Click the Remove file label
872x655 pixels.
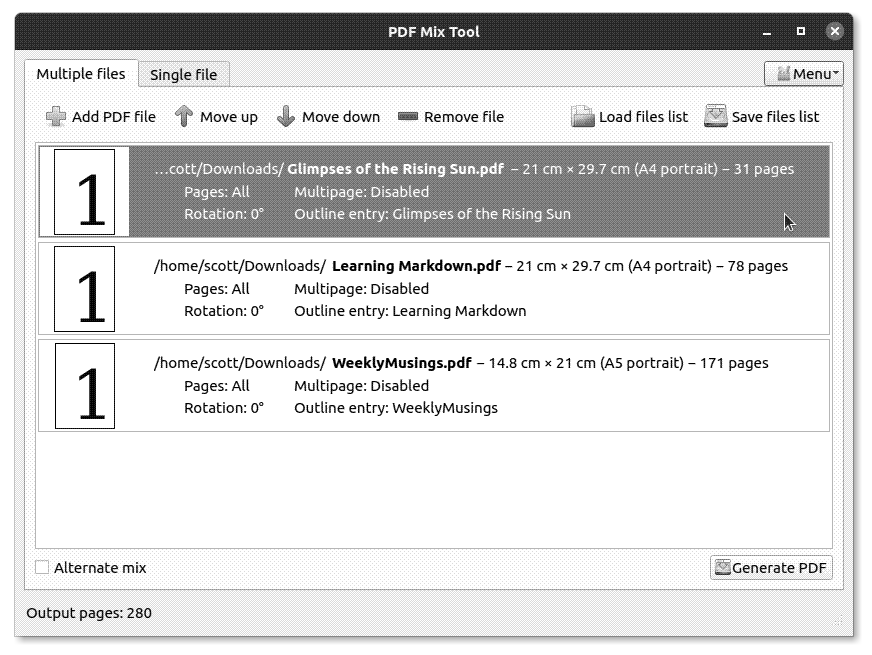tap(464, 117)
